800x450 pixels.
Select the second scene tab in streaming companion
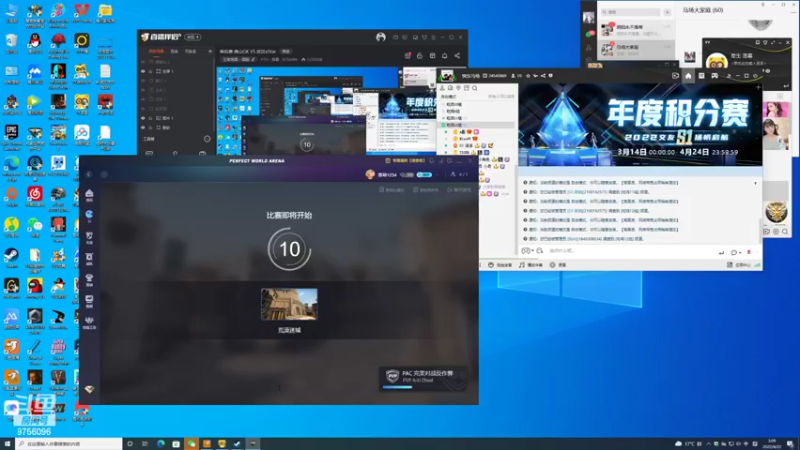[174, 51]
